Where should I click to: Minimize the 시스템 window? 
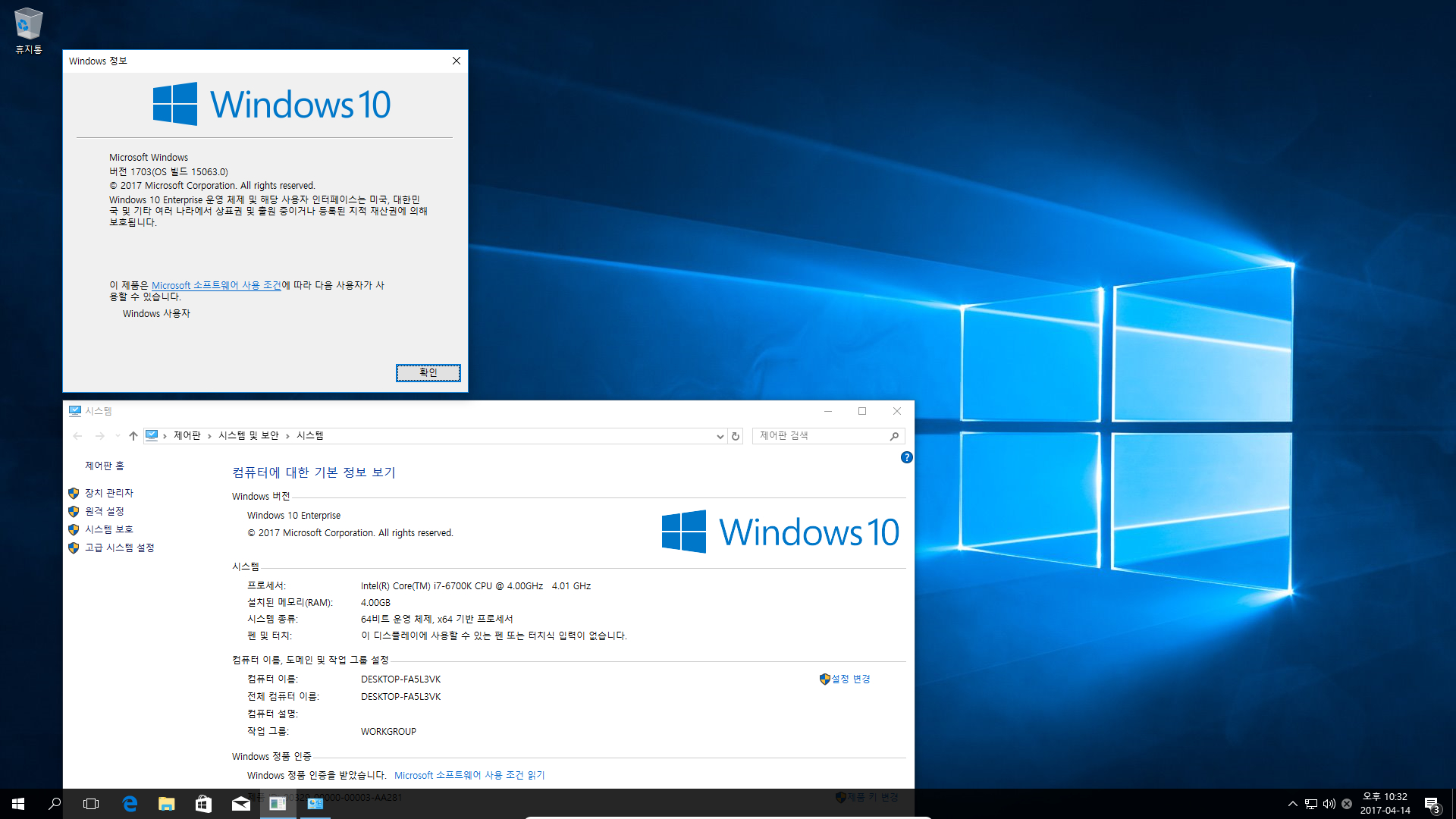click(828, 411)
